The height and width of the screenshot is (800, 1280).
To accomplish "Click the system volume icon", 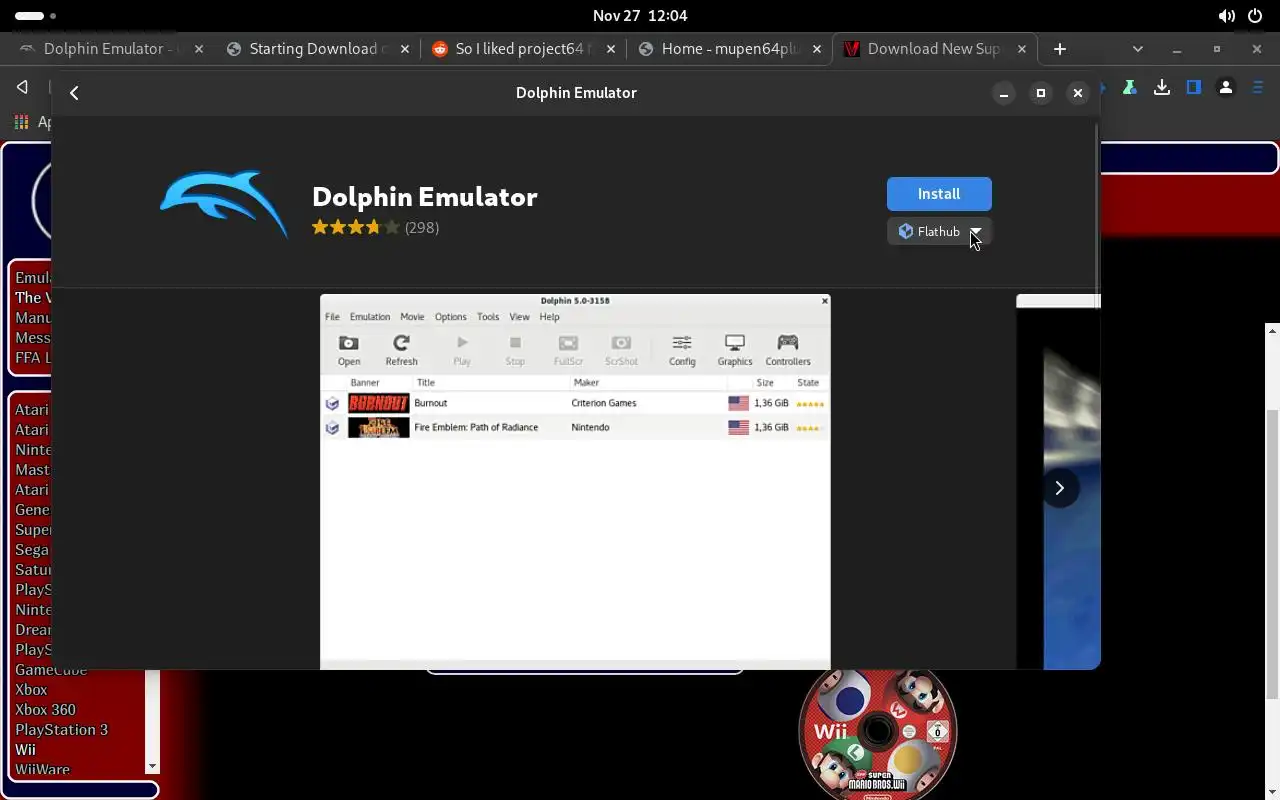I will tap(1226, 16).
